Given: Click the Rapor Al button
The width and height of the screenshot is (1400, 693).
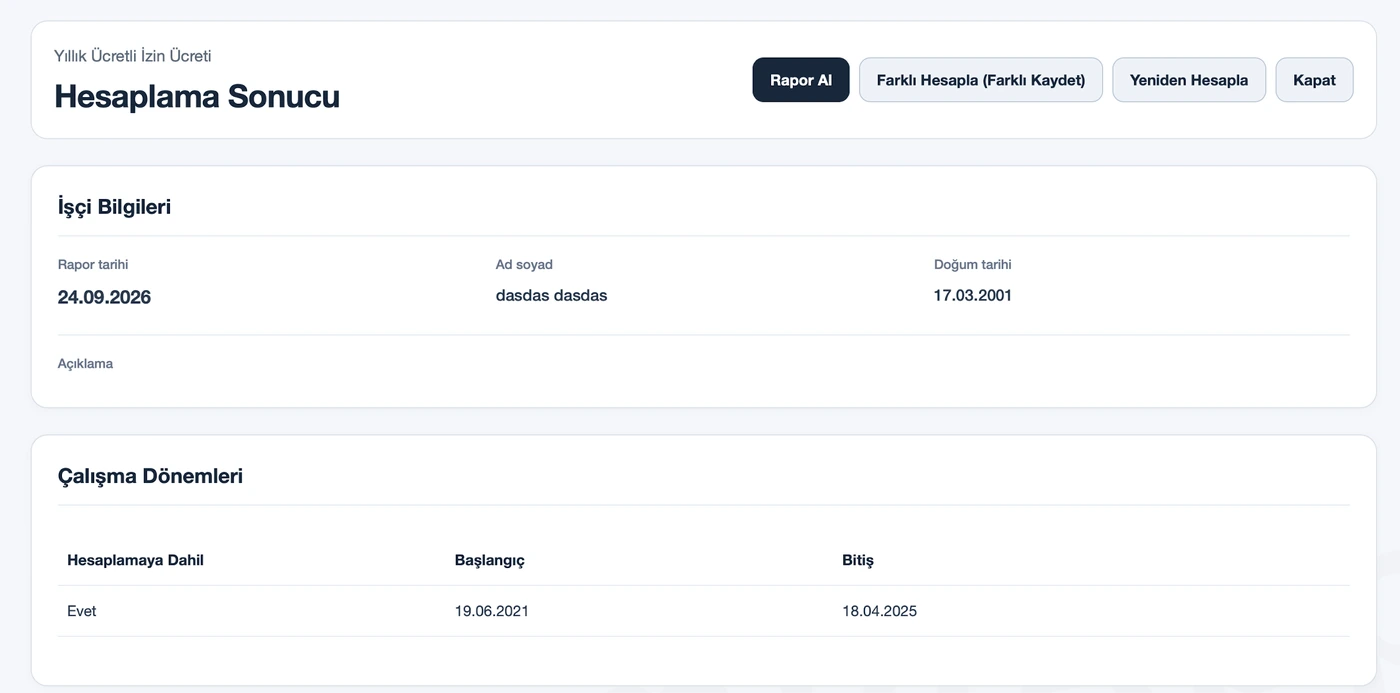Looking at the screenshot, I should [x=801, y=80].
